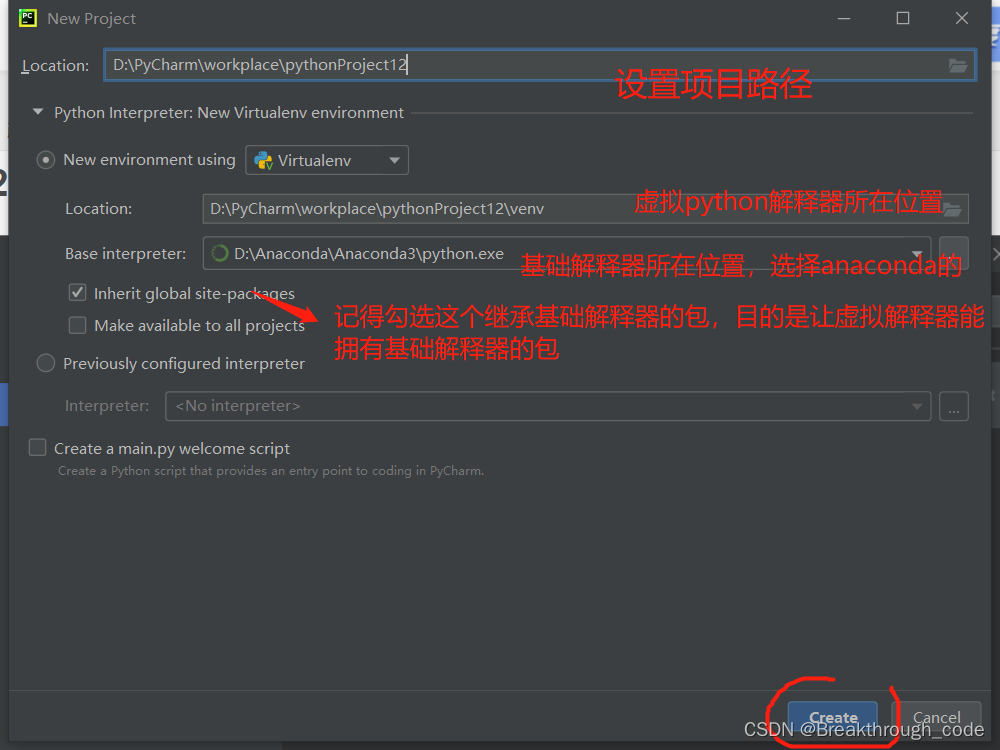This screenshot has height=750, width=1000.
Task: Edit the project Location path field
Action: 540,65
